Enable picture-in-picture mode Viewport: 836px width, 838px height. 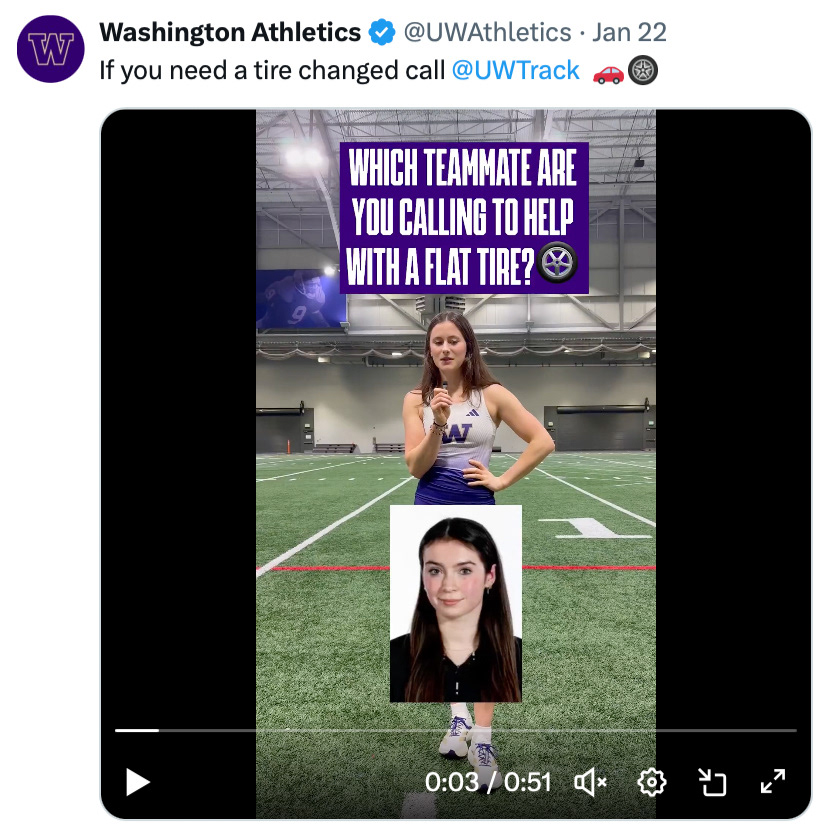(x=711, y=781)
